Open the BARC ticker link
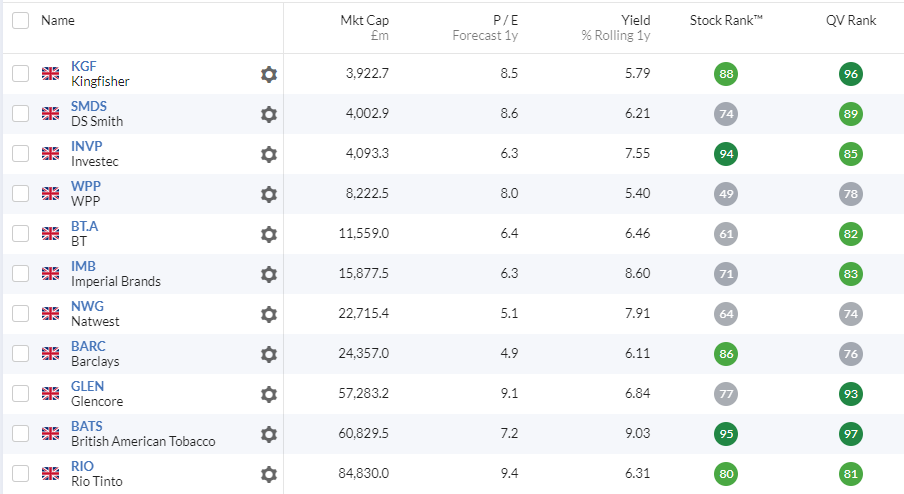 (x=88, y=346)
